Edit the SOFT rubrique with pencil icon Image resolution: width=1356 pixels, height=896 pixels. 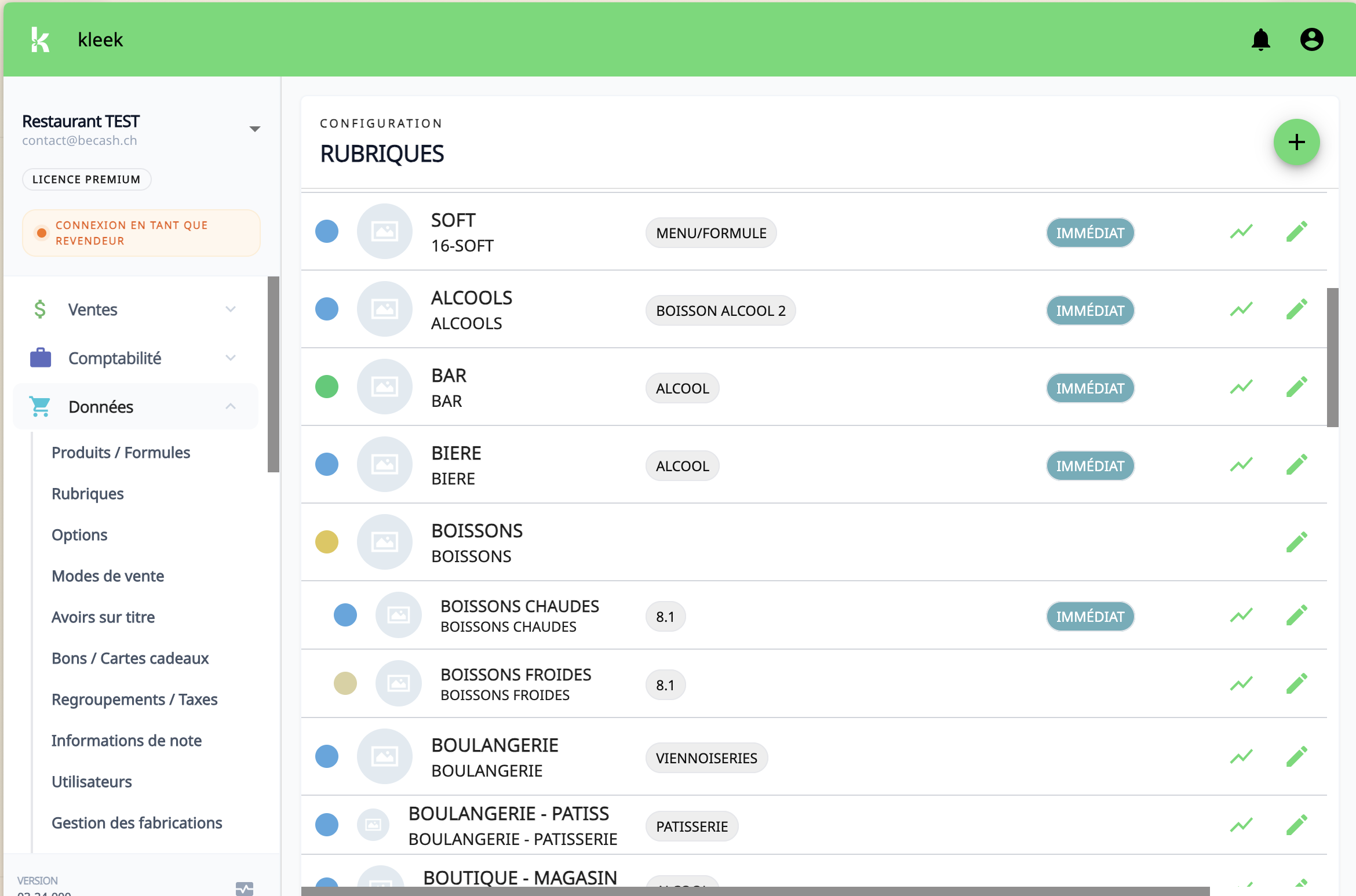click(1296, 232)
